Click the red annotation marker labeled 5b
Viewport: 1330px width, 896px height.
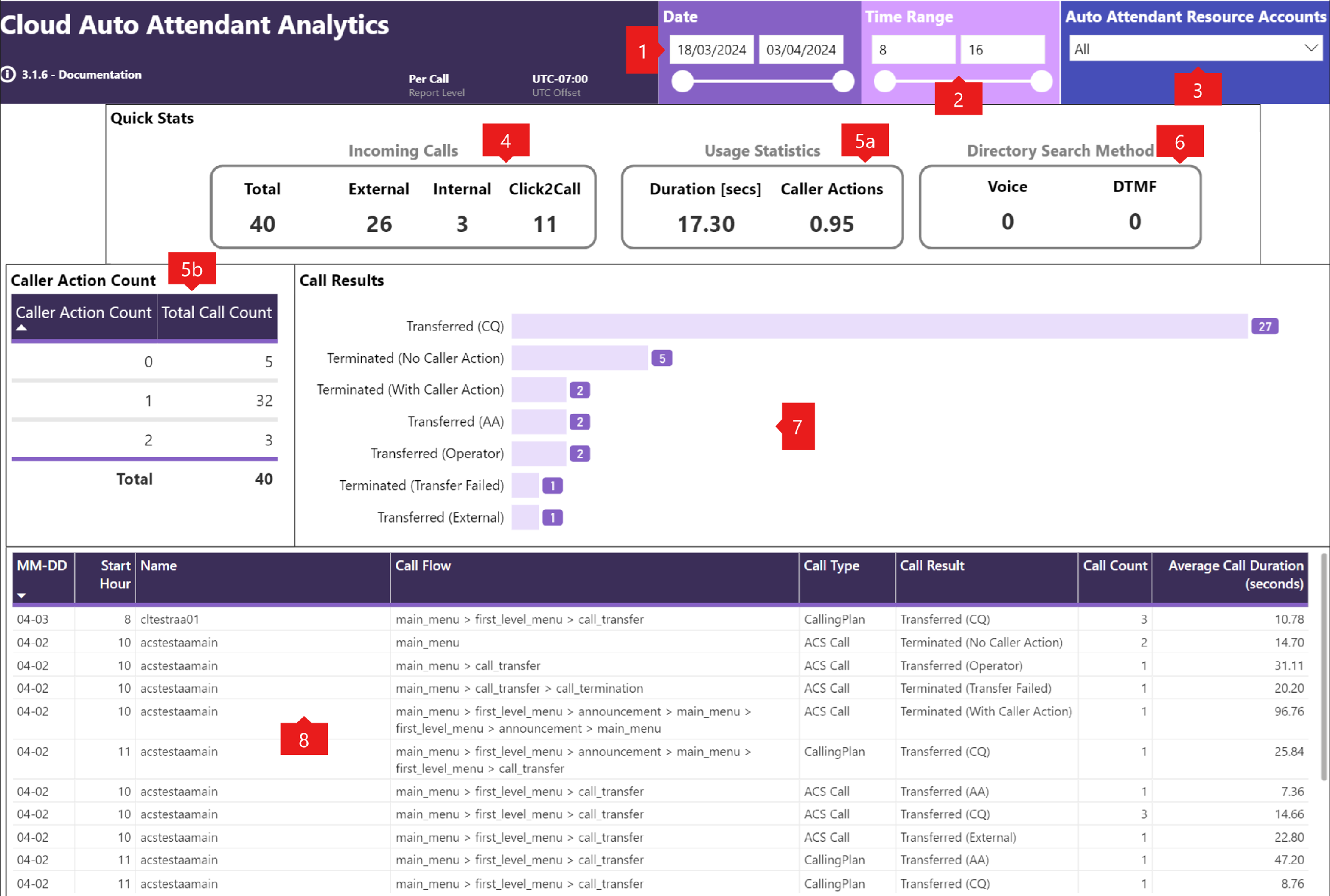192,269
